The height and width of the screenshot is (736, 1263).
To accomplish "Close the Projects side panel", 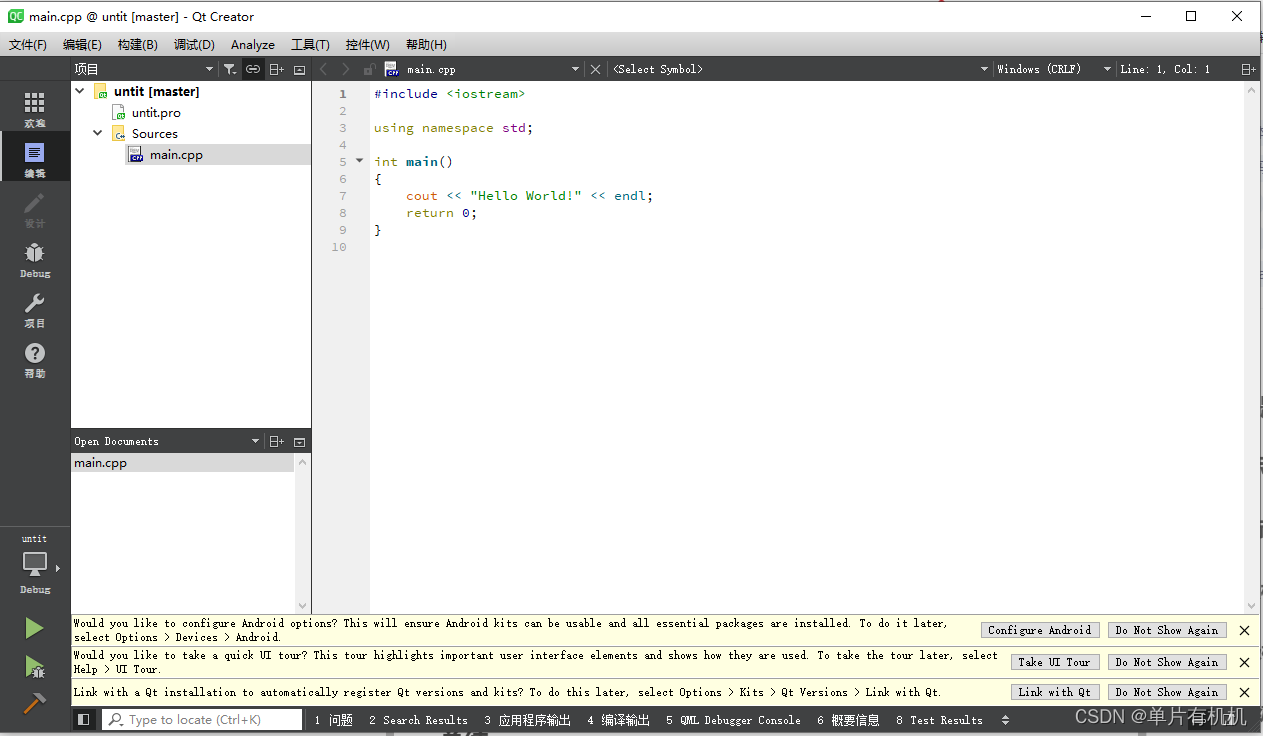I will point(299,69).
